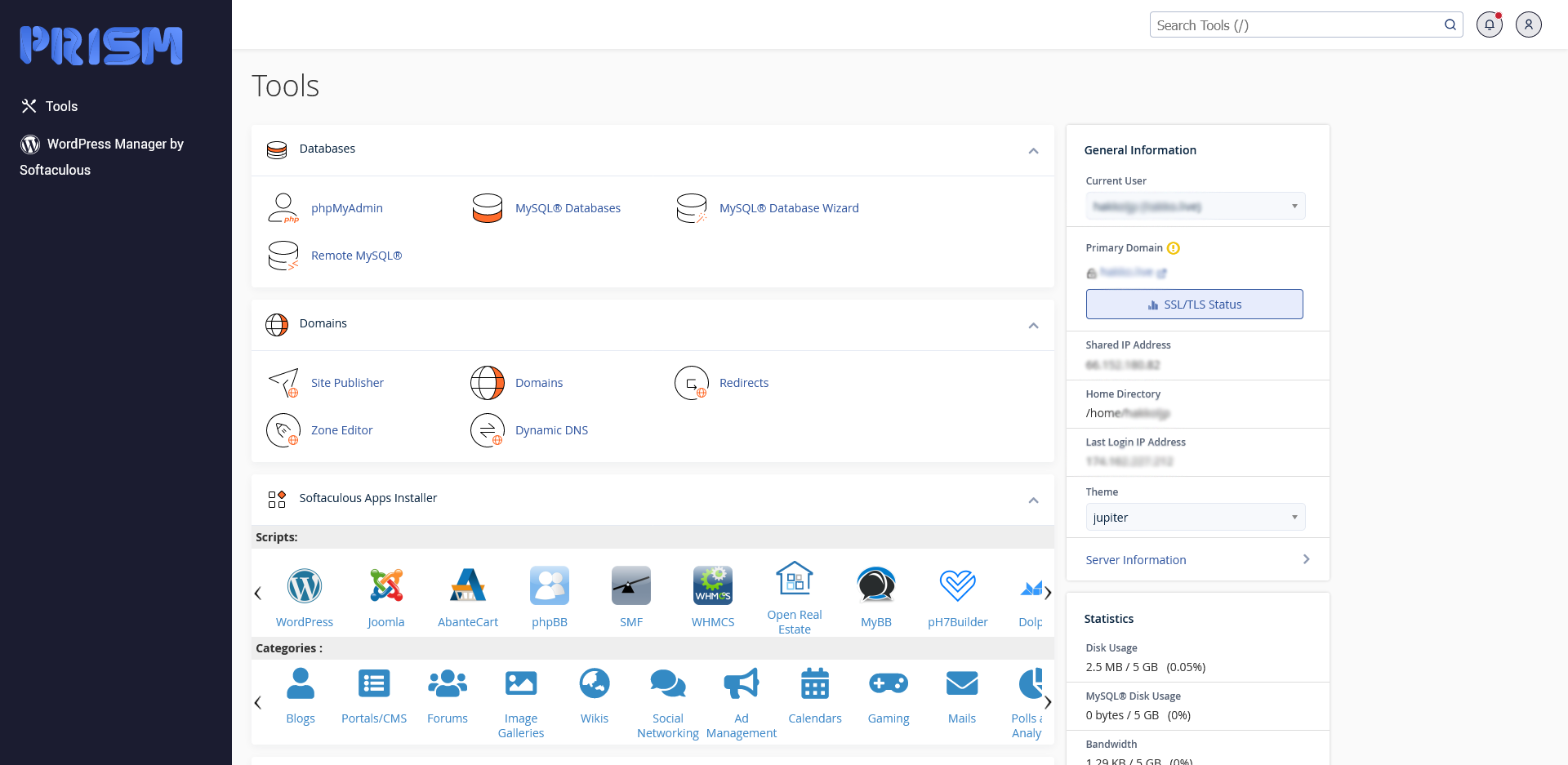Open the Server Information link
This screenshot has width=1568, height=765.
[x=1136, y=560]
